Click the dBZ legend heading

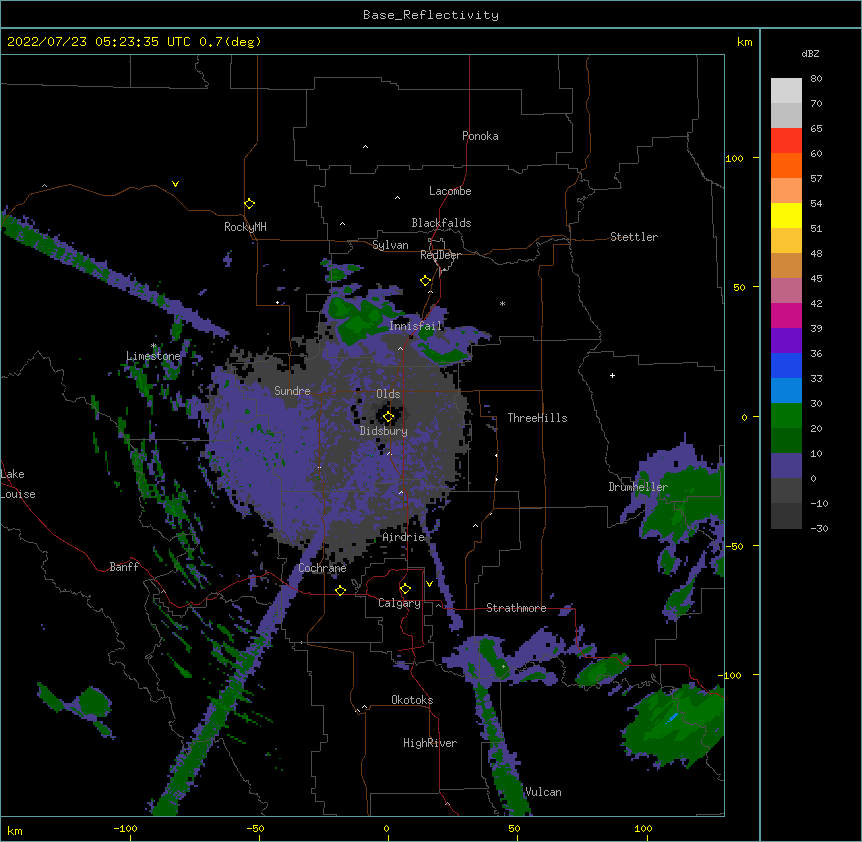point(810,54)
